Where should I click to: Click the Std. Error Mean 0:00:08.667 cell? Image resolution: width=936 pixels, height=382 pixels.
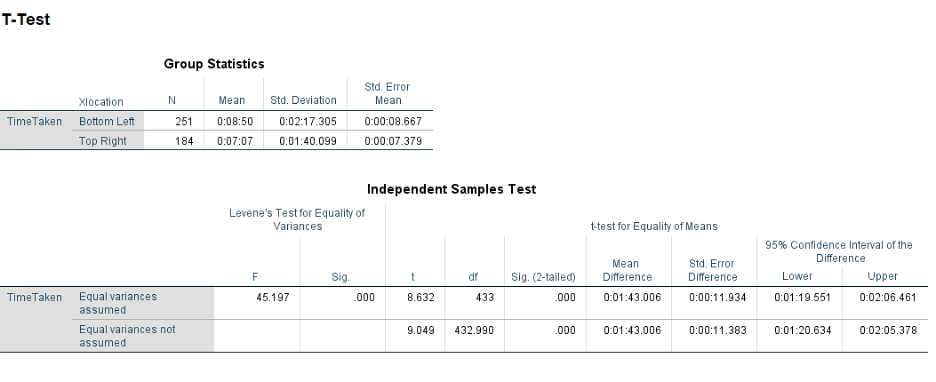pyautogui.click(x=390, y=122)
